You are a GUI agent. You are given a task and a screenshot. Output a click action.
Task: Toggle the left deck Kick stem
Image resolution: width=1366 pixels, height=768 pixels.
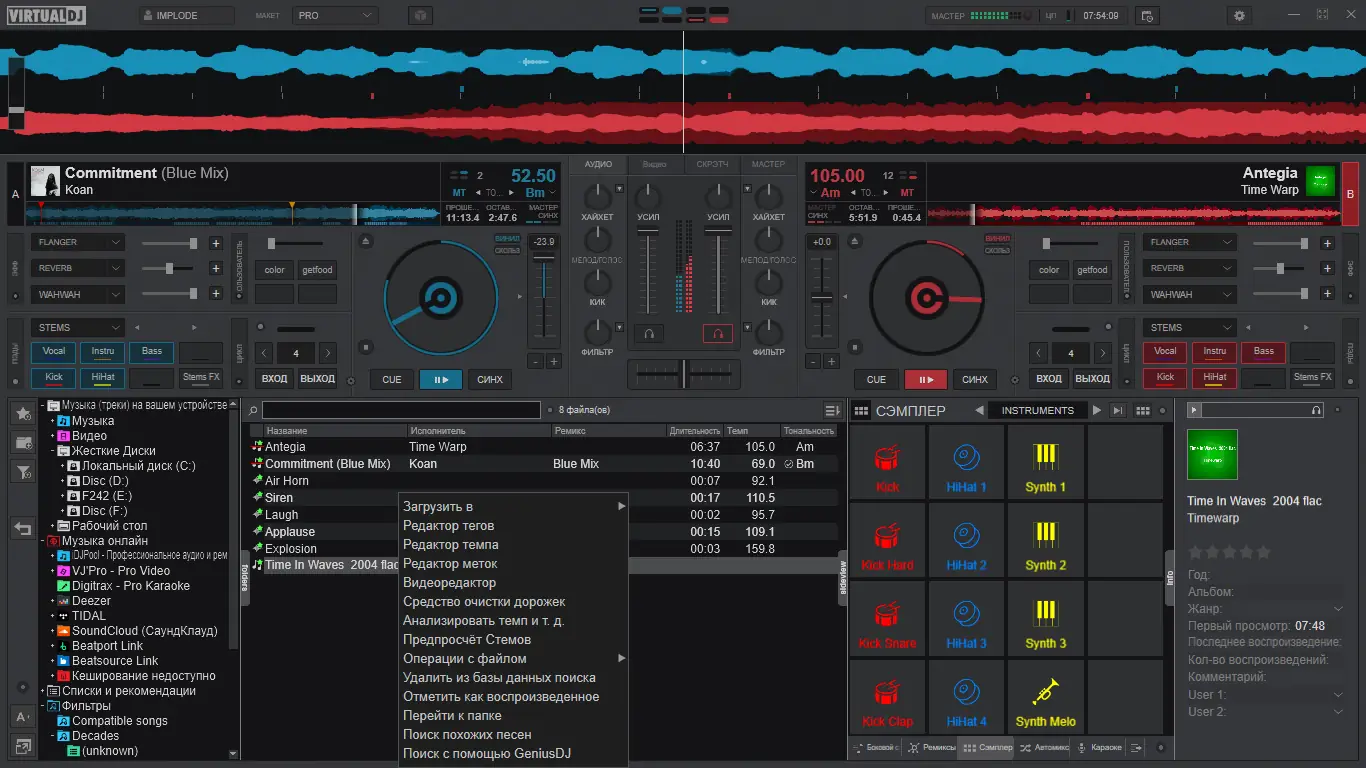[x=53, y=378]
